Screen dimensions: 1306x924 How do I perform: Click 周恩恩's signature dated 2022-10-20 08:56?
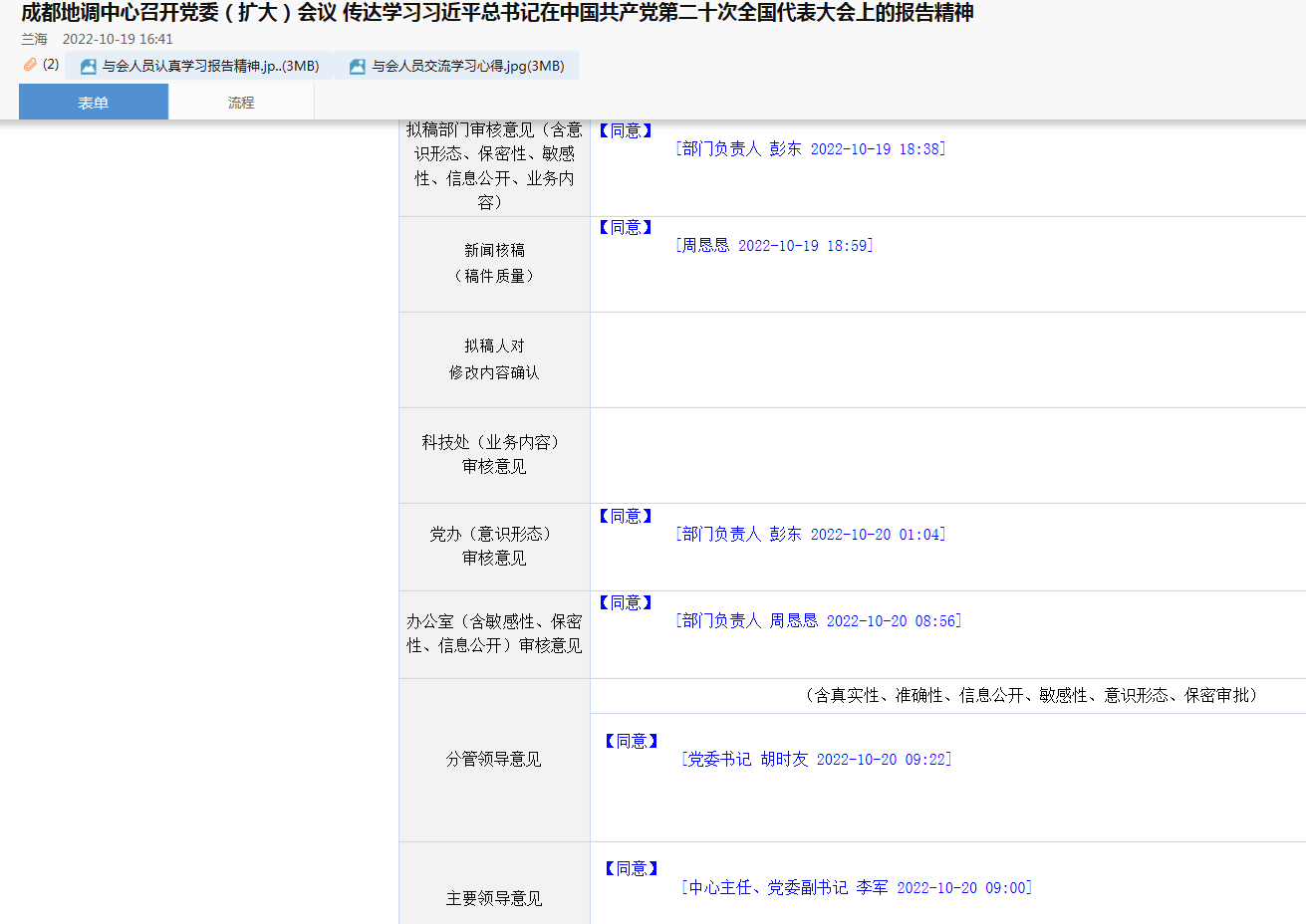(x=818, y=621)
